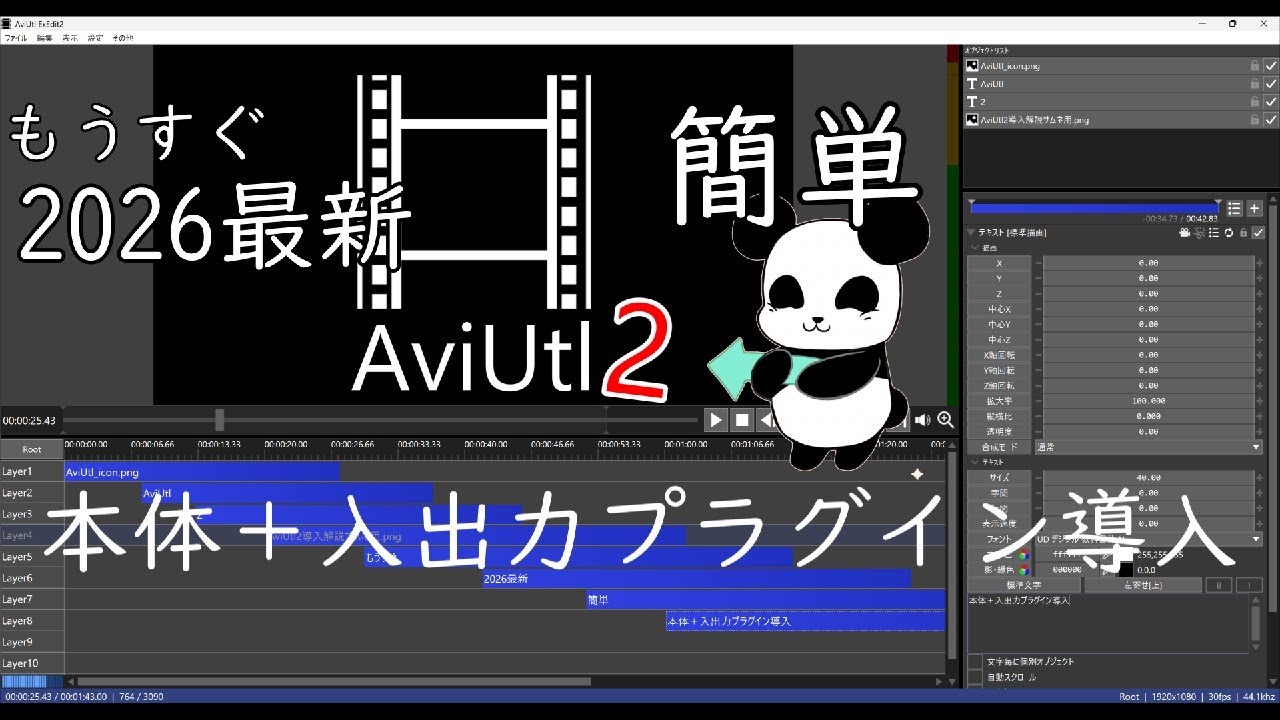1280x720 pixels.
Task: Click the Root scene button
Action: [x=32, y=449]
